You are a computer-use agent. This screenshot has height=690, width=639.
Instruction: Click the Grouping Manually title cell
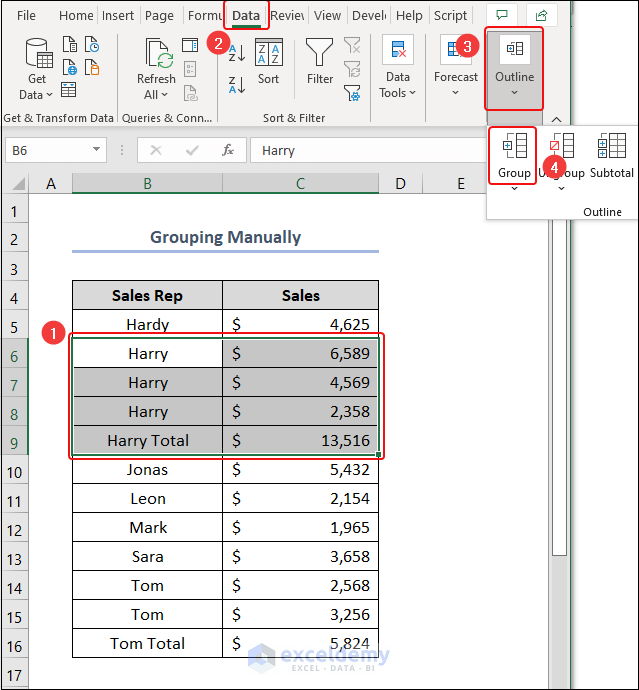(225, 238)
